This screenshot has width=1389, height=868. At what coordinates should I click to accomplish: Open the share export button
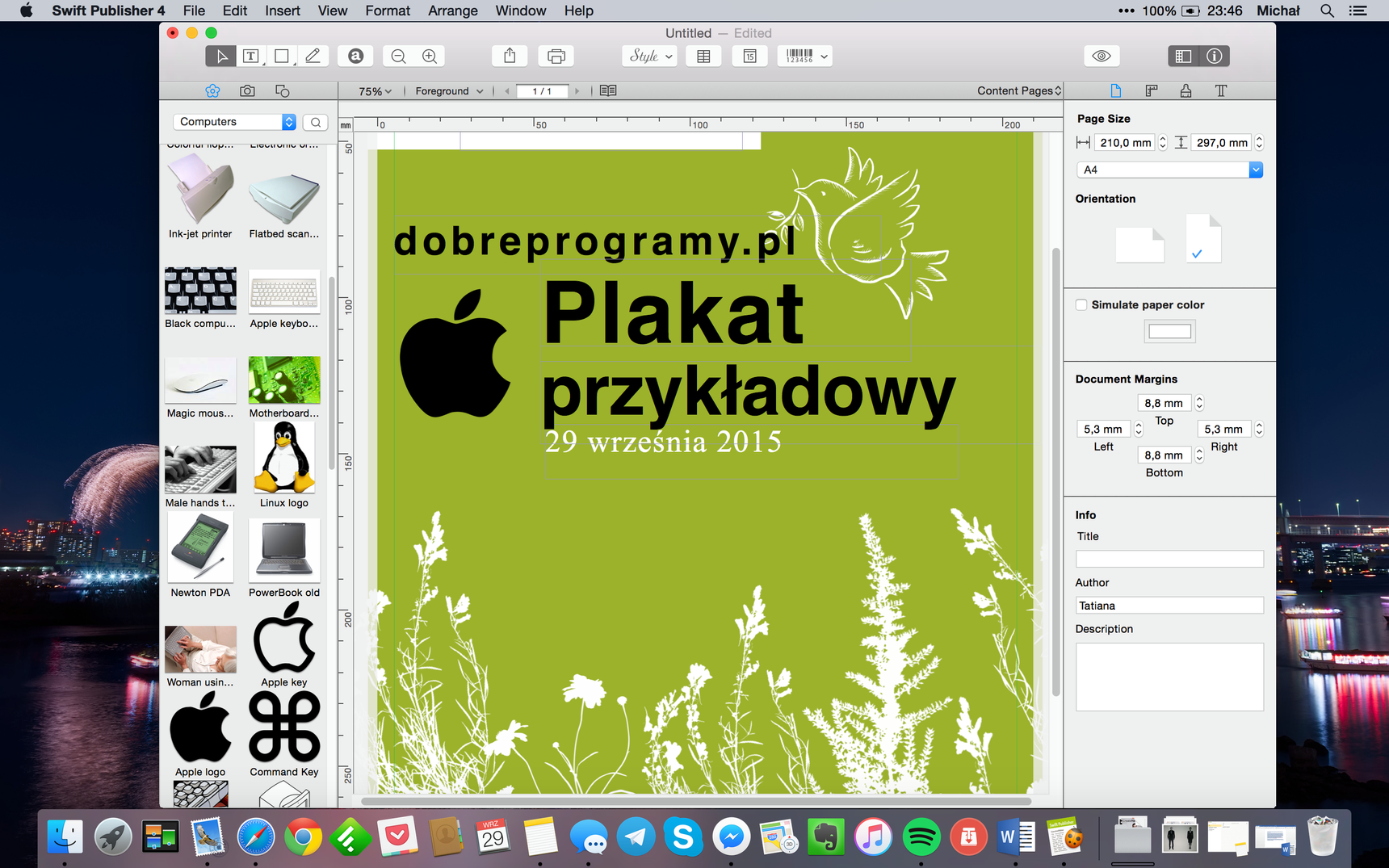pyautogui.click(x=510, y=56)
